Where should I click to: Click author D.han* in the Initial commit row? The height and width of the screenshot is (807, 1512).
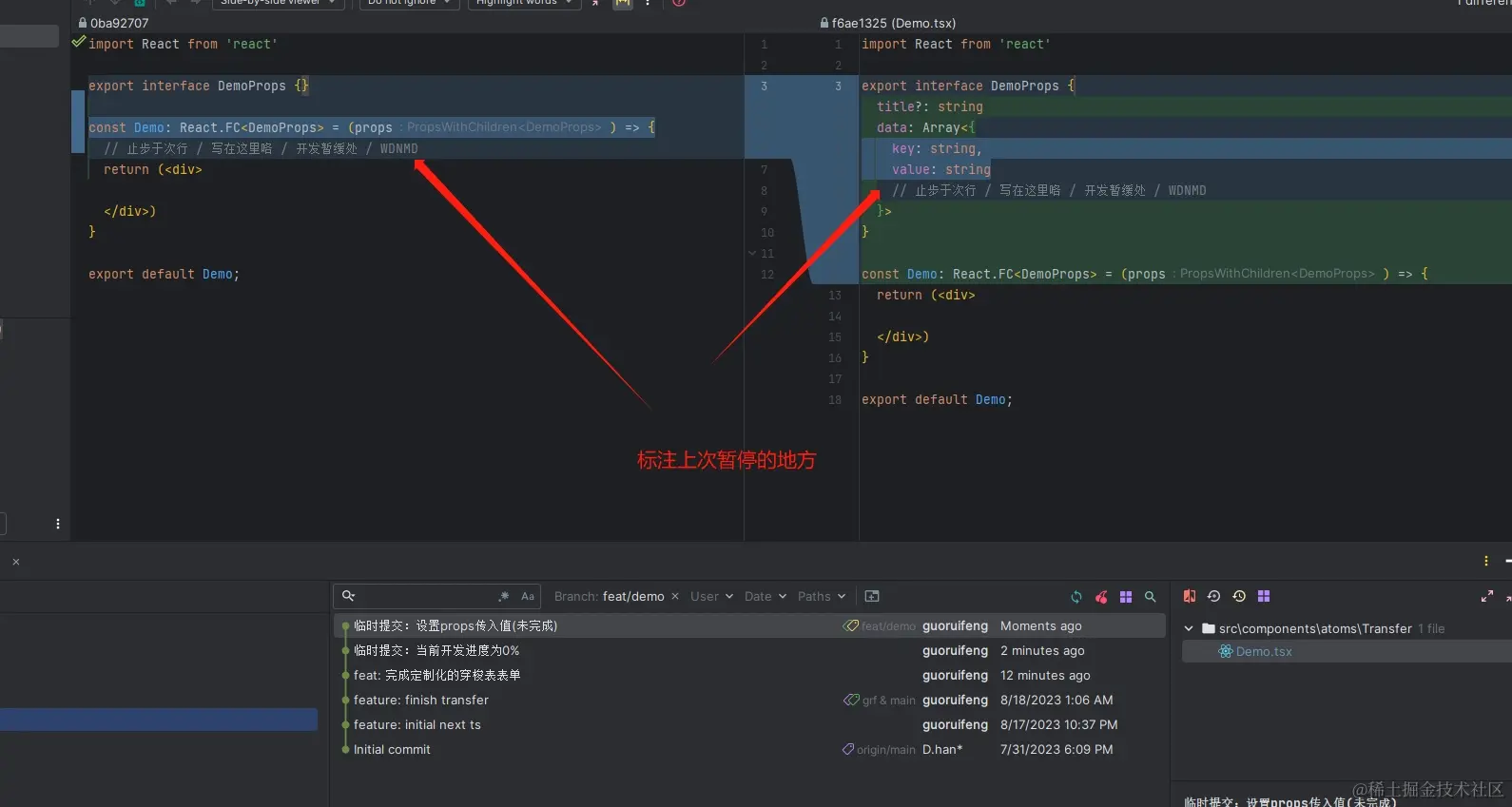(x=942, y=750)
